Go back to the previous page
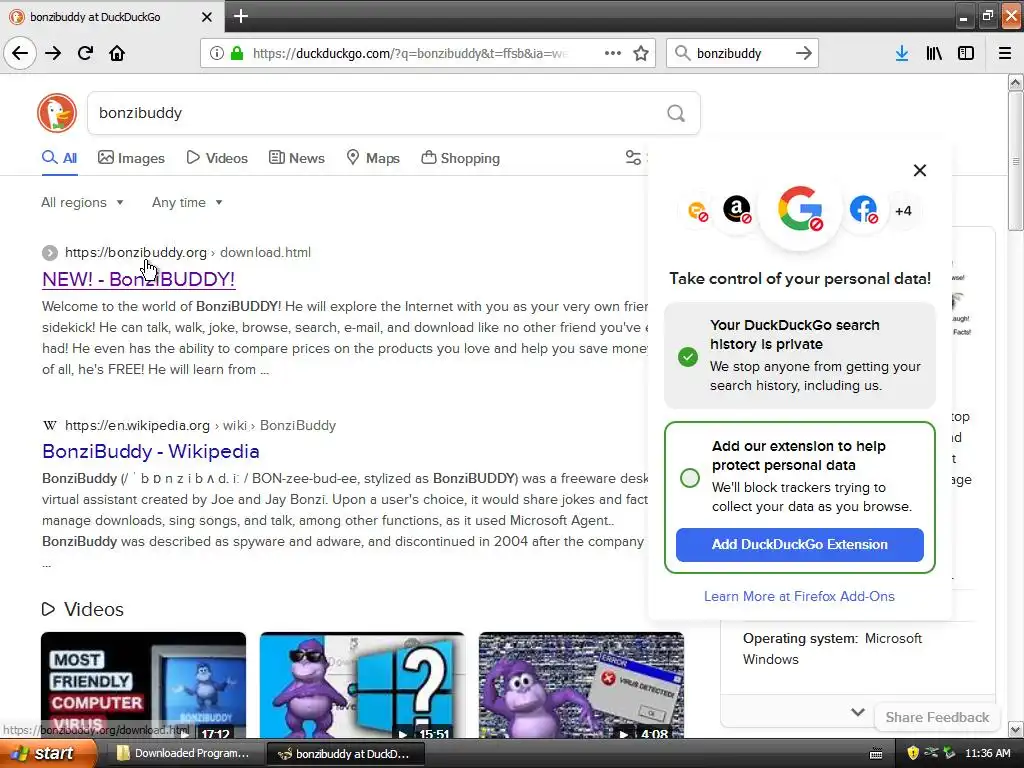This screenshot has width=1024, height=768. pos(20,53)
